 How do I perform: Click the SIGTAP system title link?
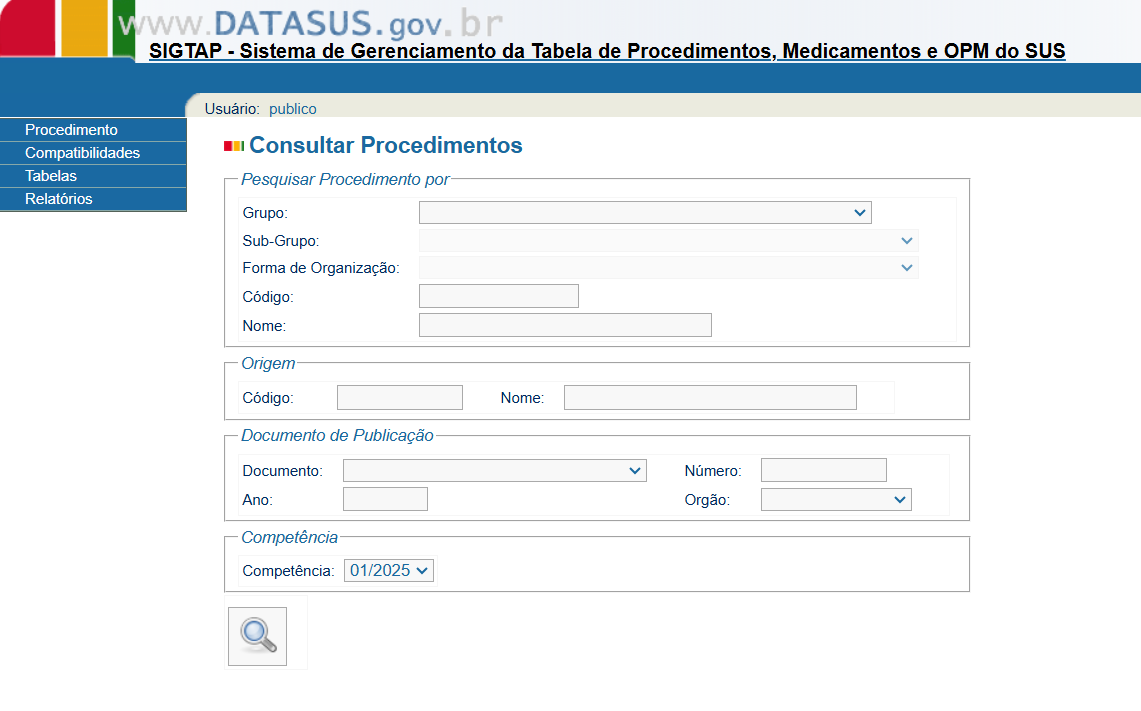point(607,51)
